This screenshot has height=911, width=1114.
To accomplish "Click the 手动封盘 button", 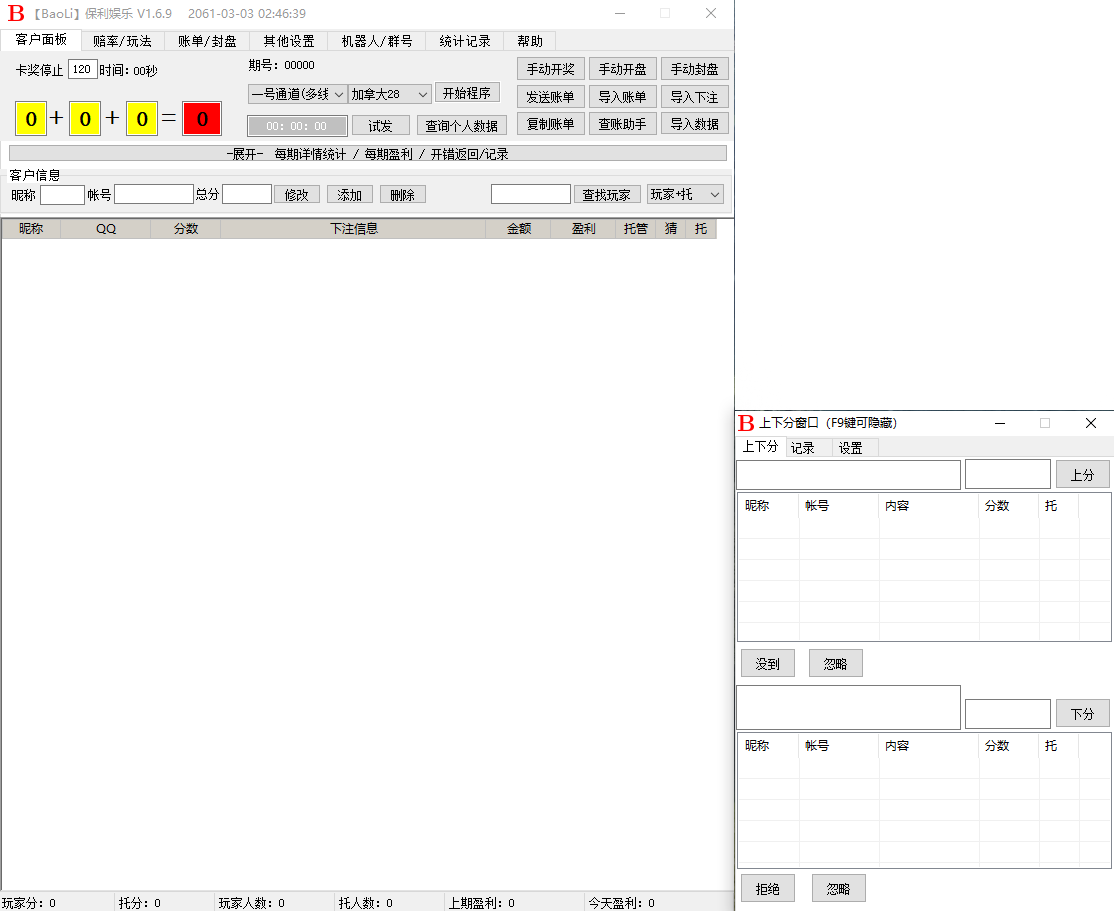I will 694,68.
